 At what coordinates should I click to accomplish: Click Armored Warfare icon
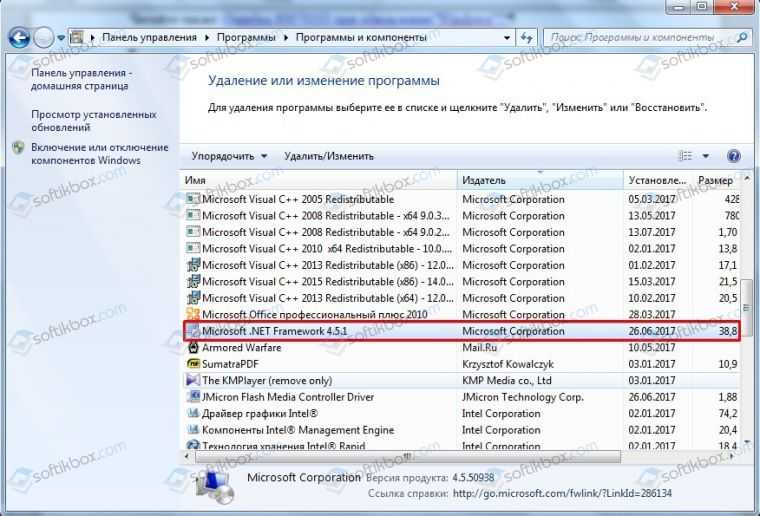click(x=193, y=347)
